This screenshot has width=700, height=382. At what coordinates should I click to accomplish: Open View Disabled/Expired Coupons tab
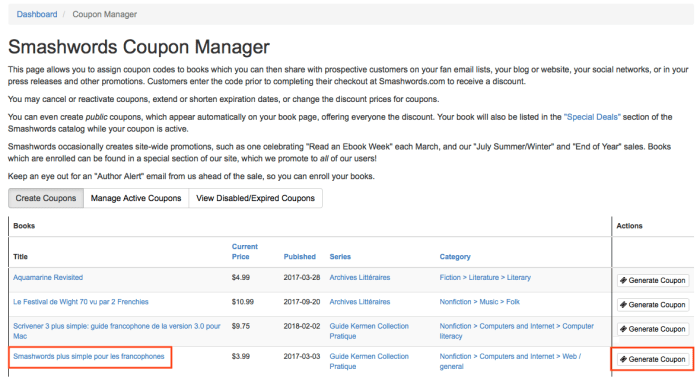(255, 198)
